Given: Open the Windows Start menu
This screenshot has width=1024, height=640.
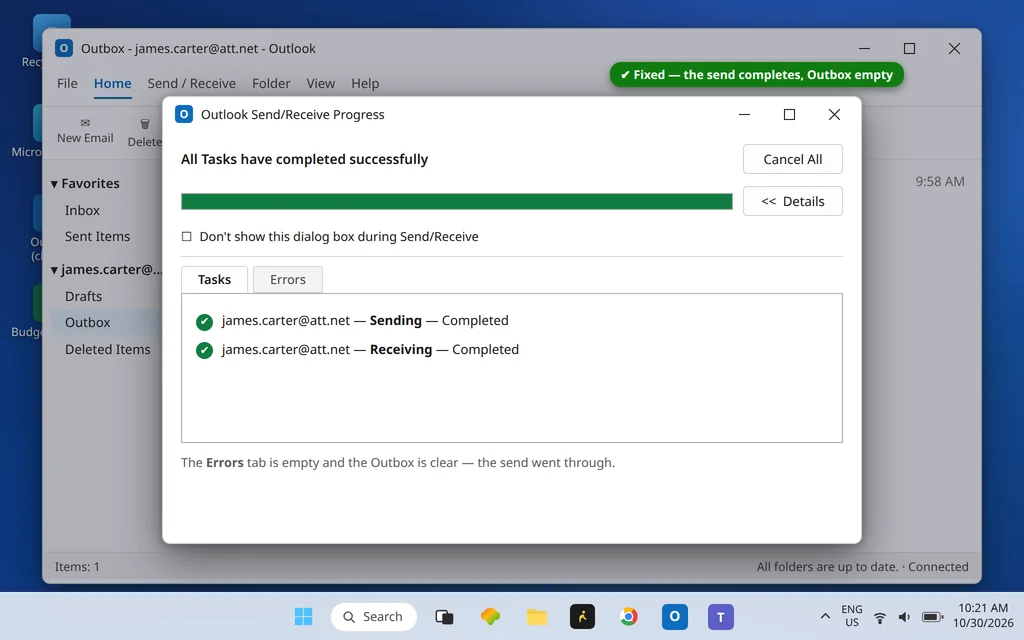Looking at the screenshot, I should (x=304, y=616).
